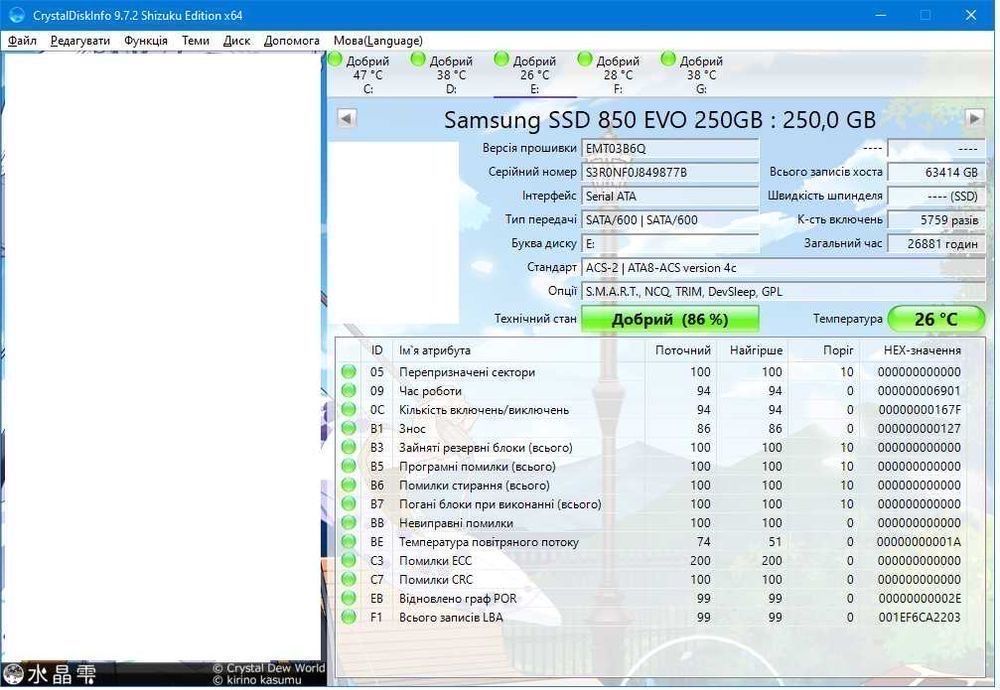Image resolution: width=1000 pixels, height=690 pixels.
Task: Open the Файл menu
Action: coord(22,40)
